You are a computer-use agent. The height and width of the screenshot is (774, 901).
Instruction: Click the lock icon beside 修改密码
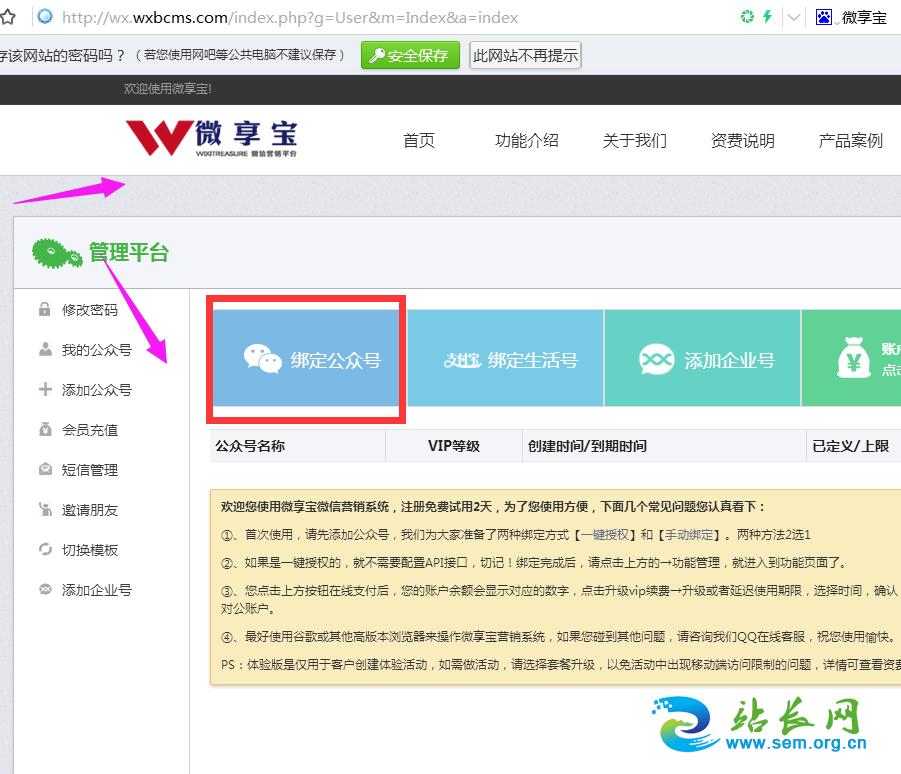tap(44, 309)
